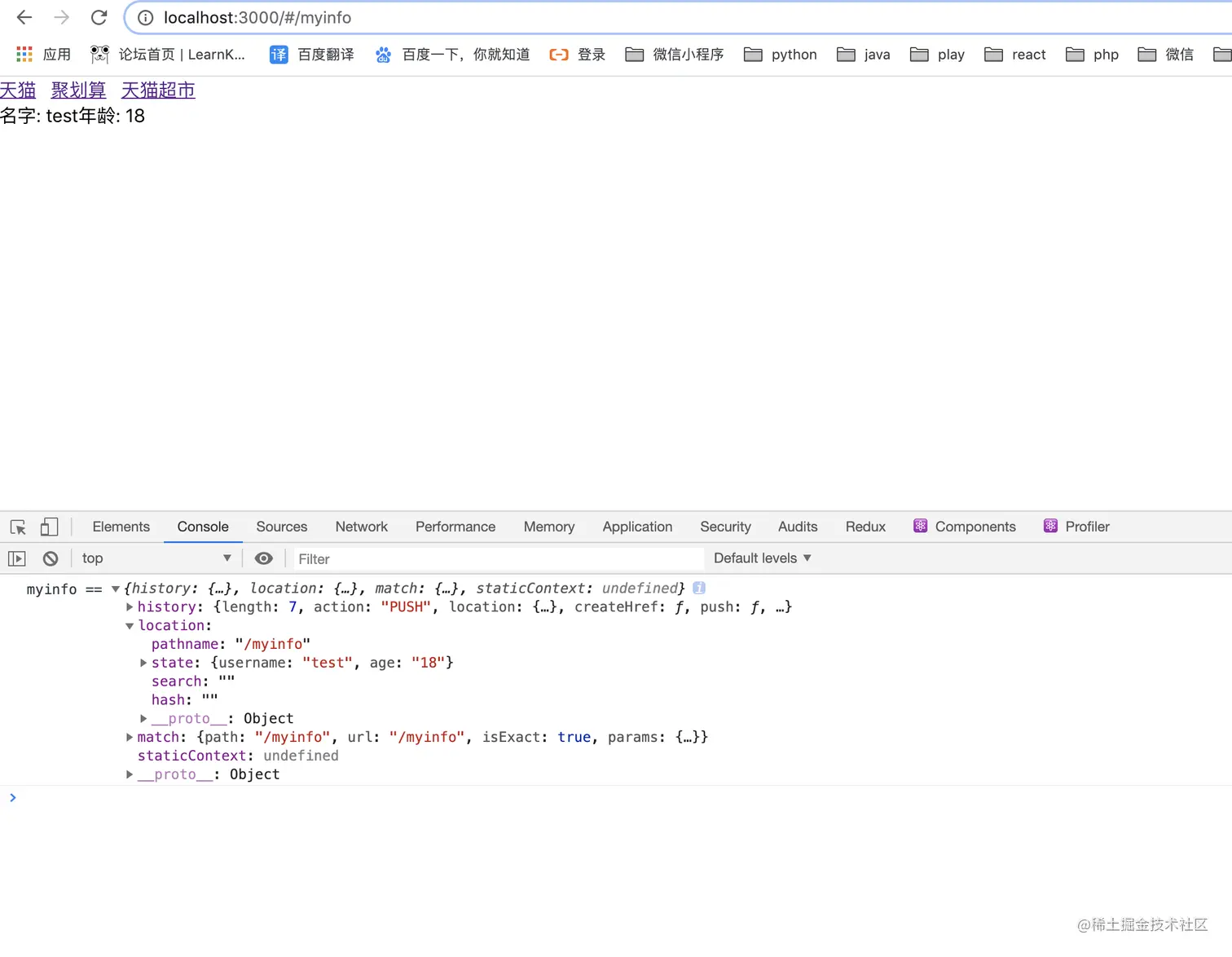Open the play bookmark folder
1232x957 pixels.
point(938,55)
